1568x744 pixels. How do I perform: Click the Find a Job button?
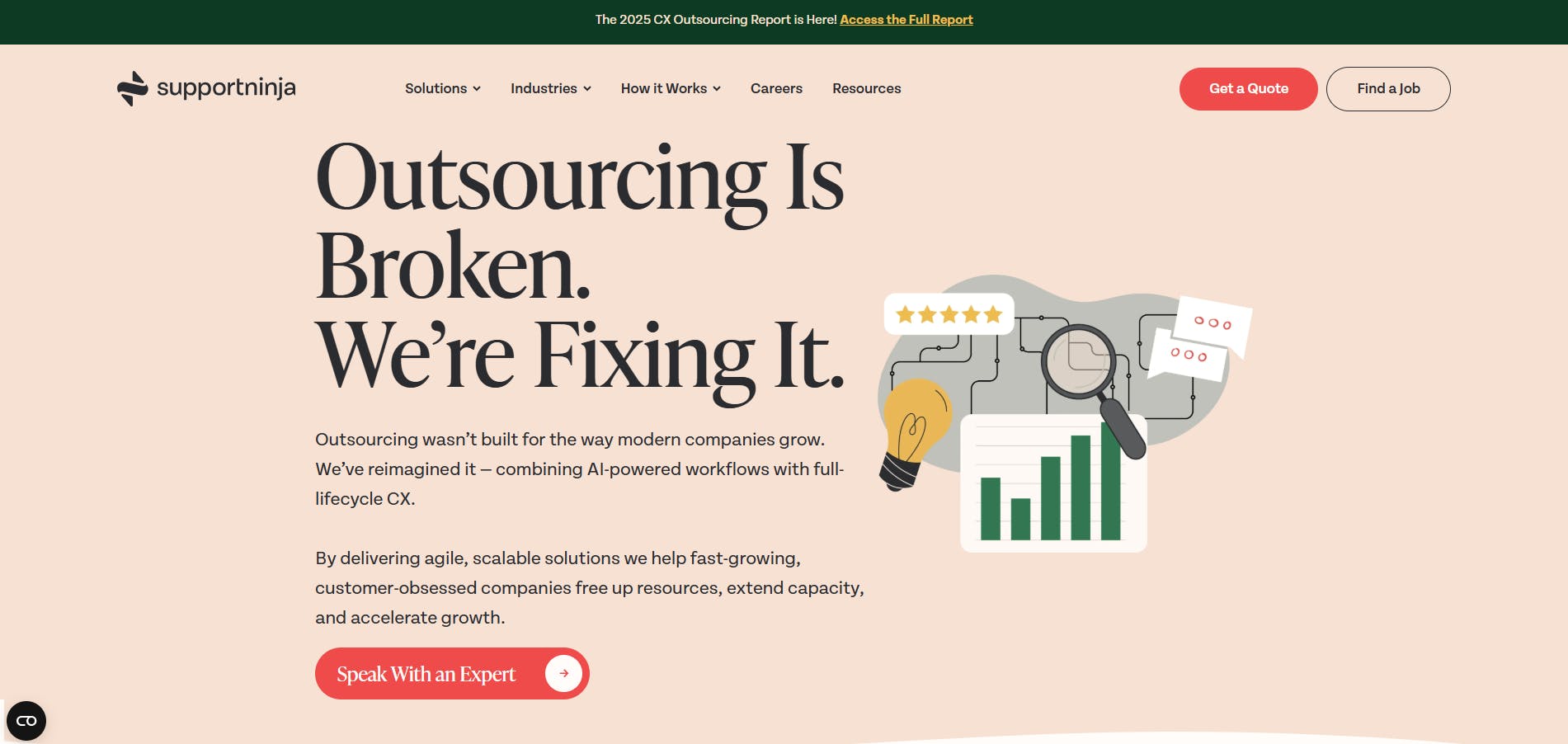click(1388, 88)
